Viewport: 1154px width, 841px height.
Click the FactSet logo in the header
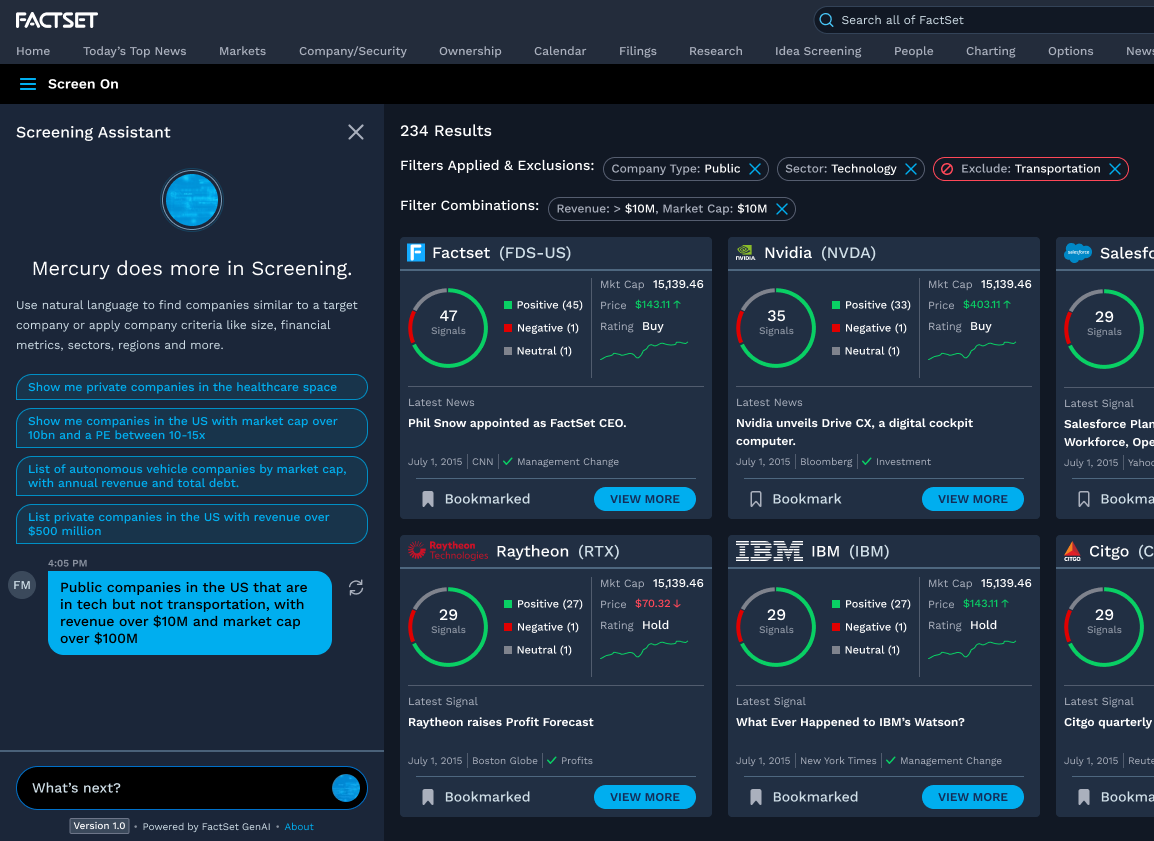(57, 20)
